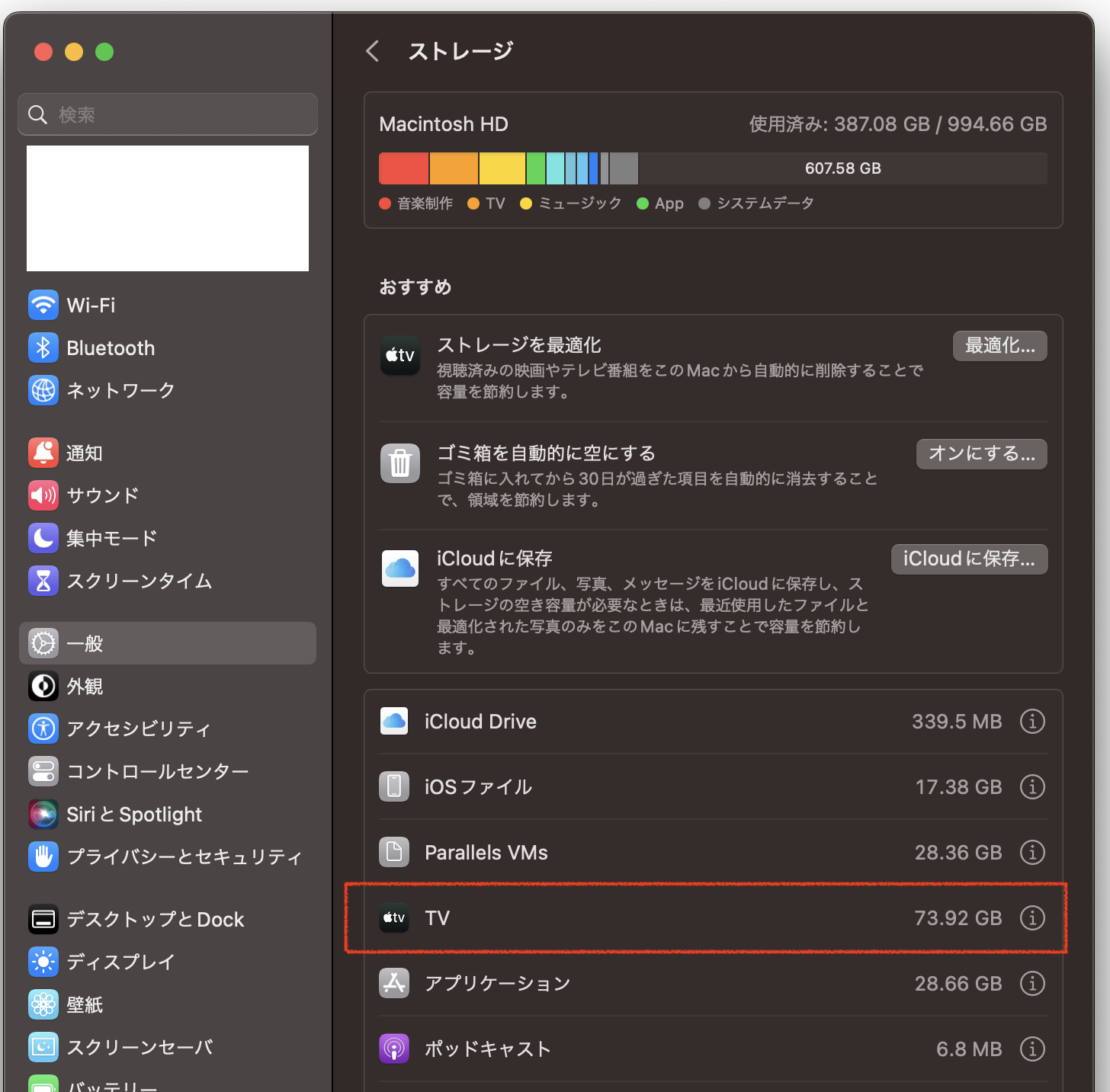Open the スクリーンタイム hourglass icon
The width and height of the screenshot is (1110, 1092).
pos(43,581)
